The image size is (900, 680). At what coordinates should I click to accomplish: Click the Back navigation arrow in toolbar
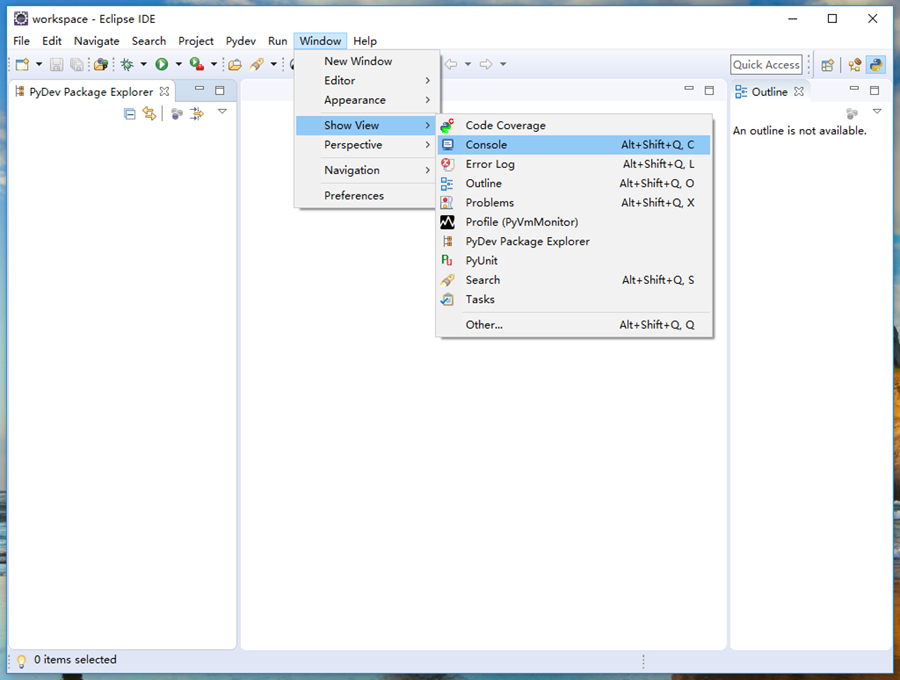pos(452,64)
